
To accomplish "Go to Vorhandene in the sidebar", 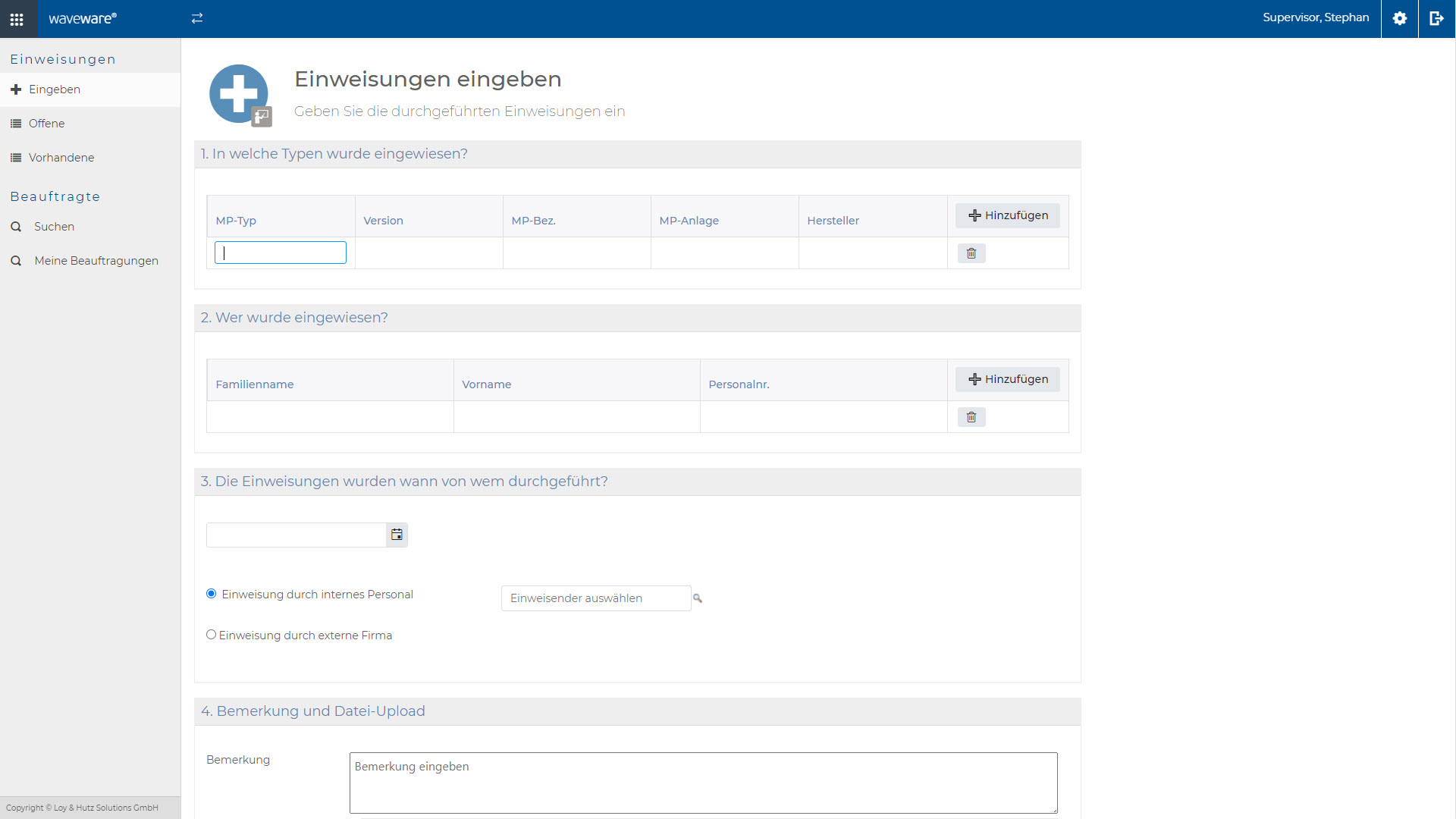I will [x=61, y=158].
